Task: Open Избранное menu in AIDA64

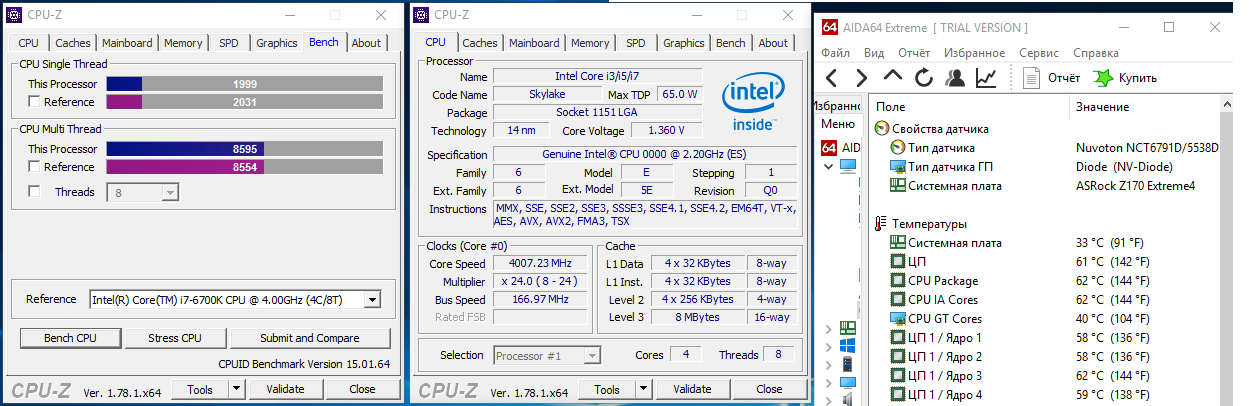Action: [975, 53]
